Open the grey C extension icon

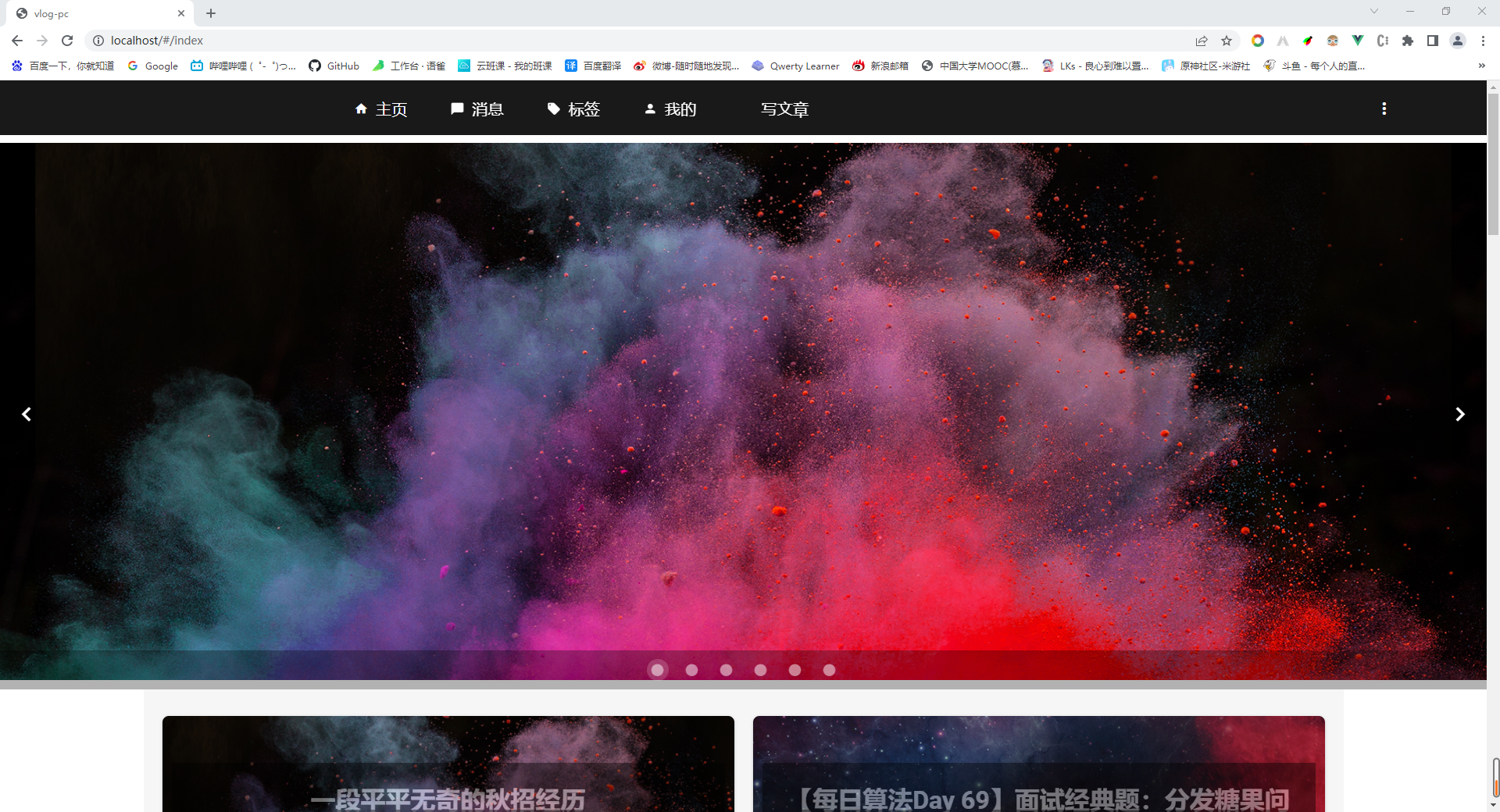(x=1383, y=41)
